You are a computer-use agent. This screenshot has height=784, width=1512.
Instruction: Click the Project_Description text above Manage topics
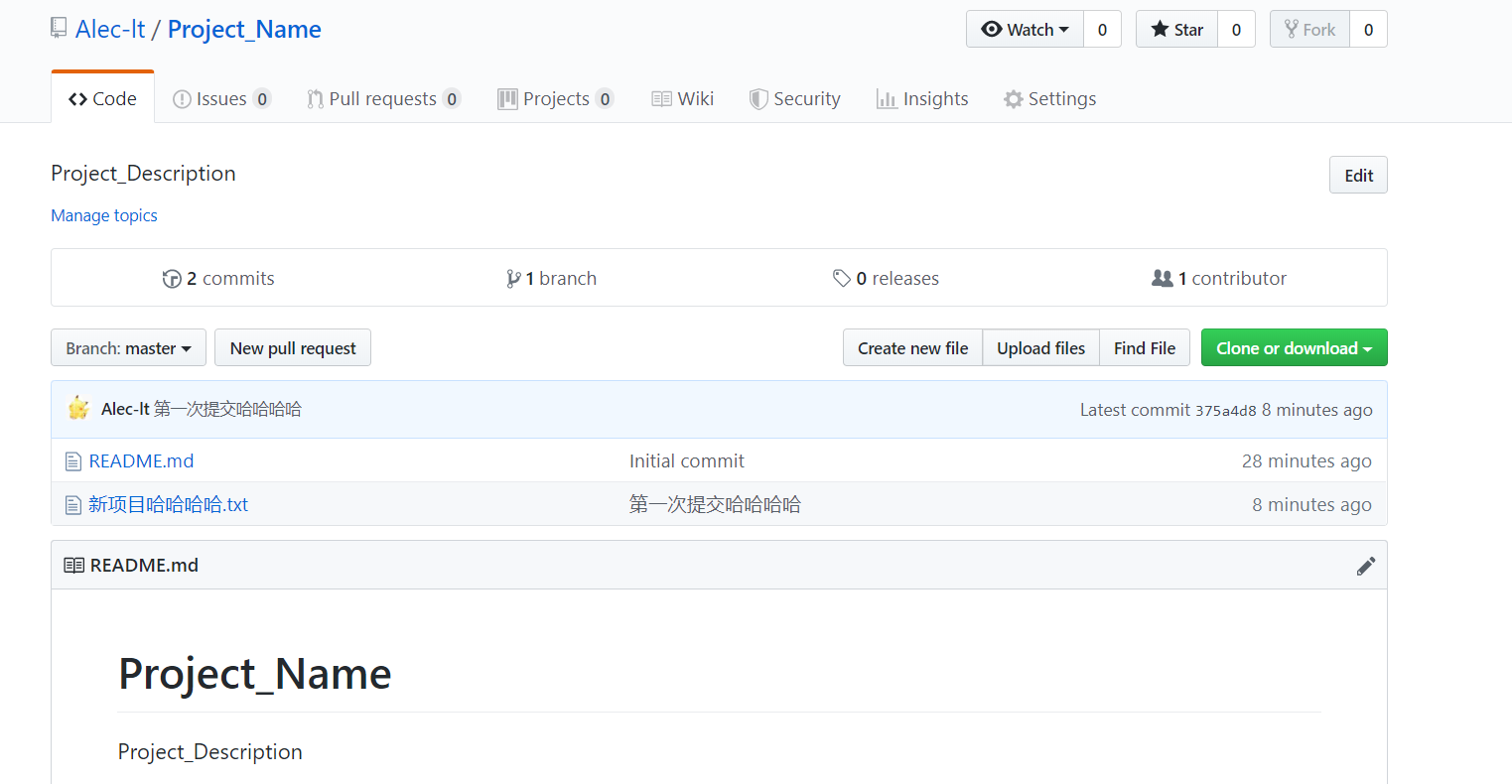[143, 174]
